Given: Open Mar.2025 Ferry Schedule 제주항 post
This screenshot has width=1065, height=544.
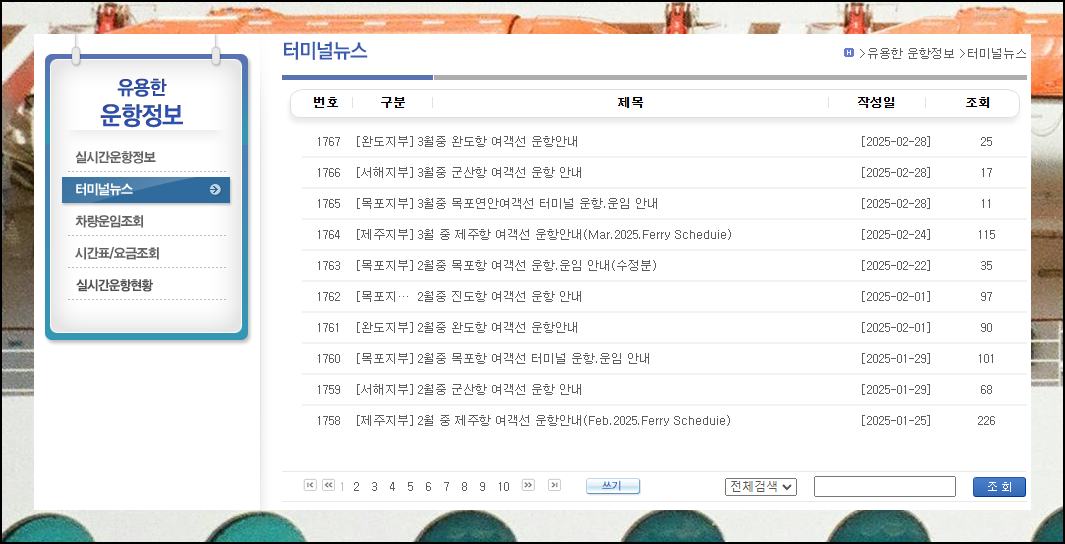Looking at the screenshot, I should click(574, 235).
